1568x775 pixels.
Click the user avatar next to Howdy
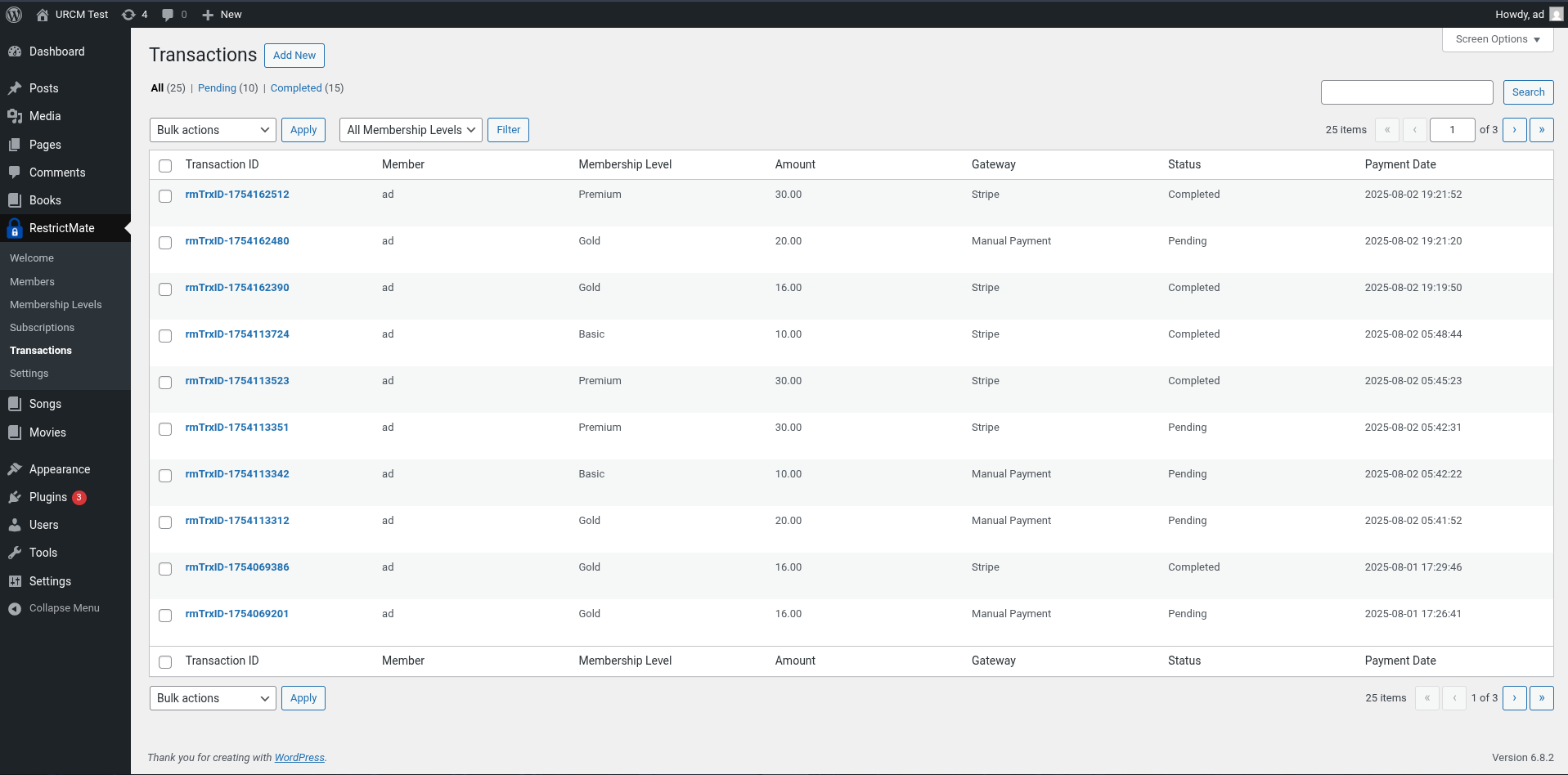point(1556,14)
